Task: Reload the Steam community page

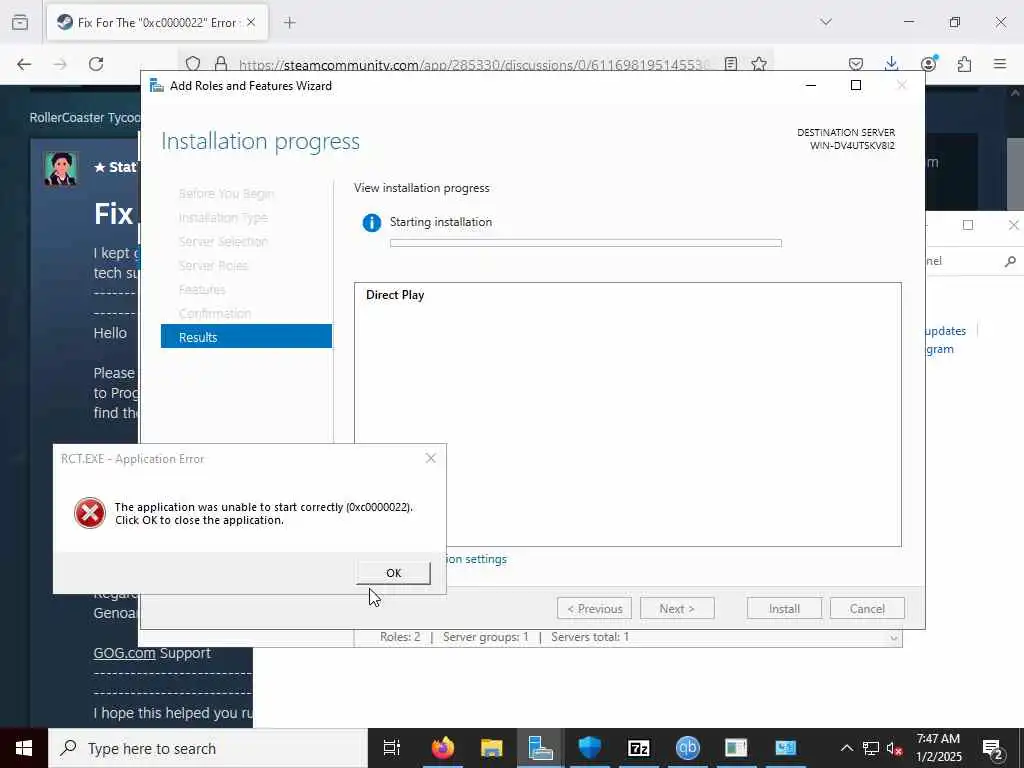Action: 96,64
